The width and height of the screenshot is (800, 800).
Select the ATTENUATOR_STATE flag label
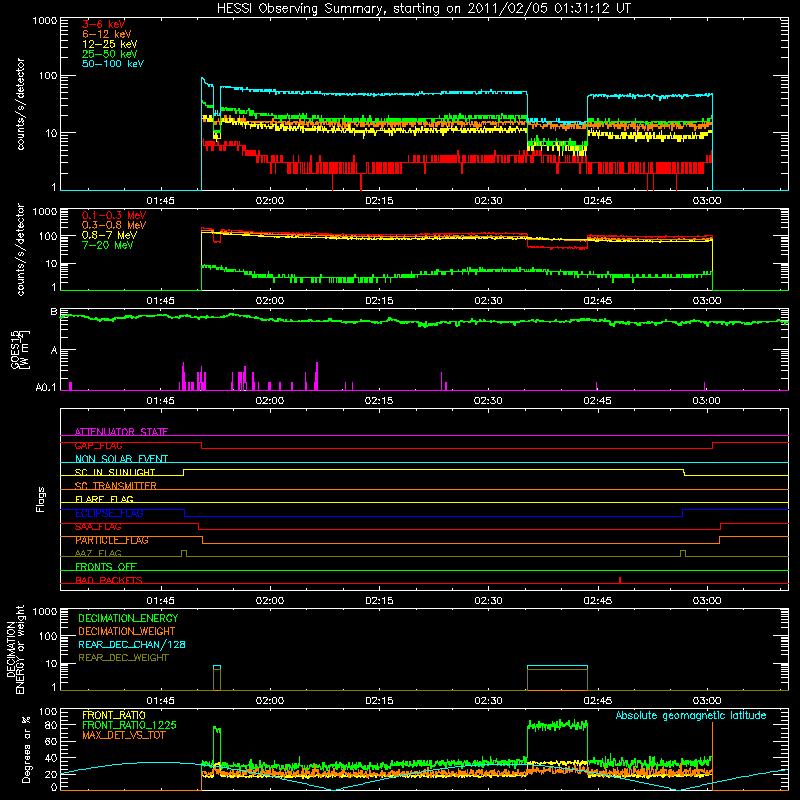pyautogui.click(x=121, y=432)
